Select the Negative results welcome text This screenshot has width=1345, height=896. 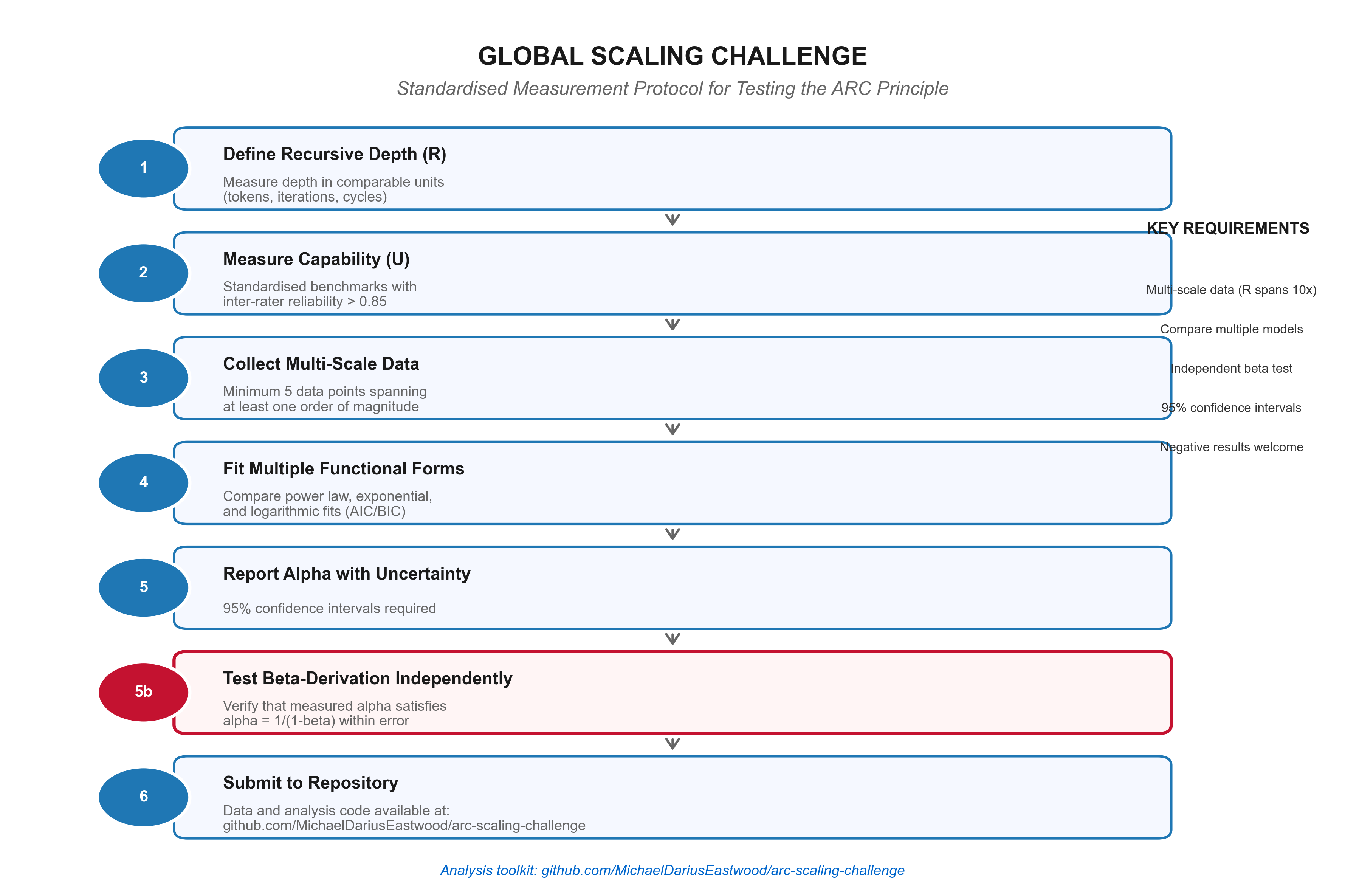(x=1231, y=447)
